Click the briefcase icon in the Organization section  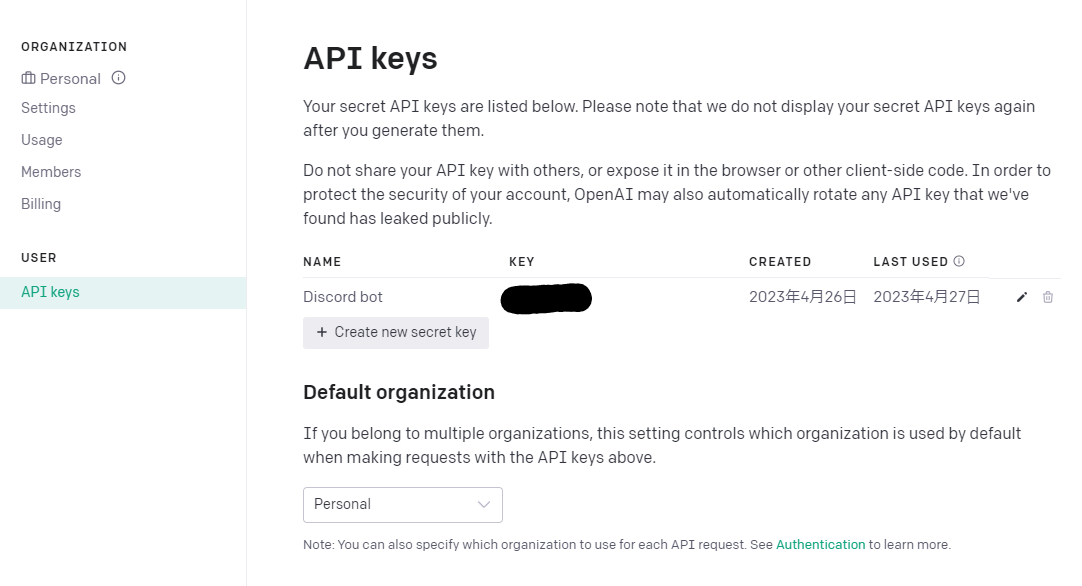28,78
